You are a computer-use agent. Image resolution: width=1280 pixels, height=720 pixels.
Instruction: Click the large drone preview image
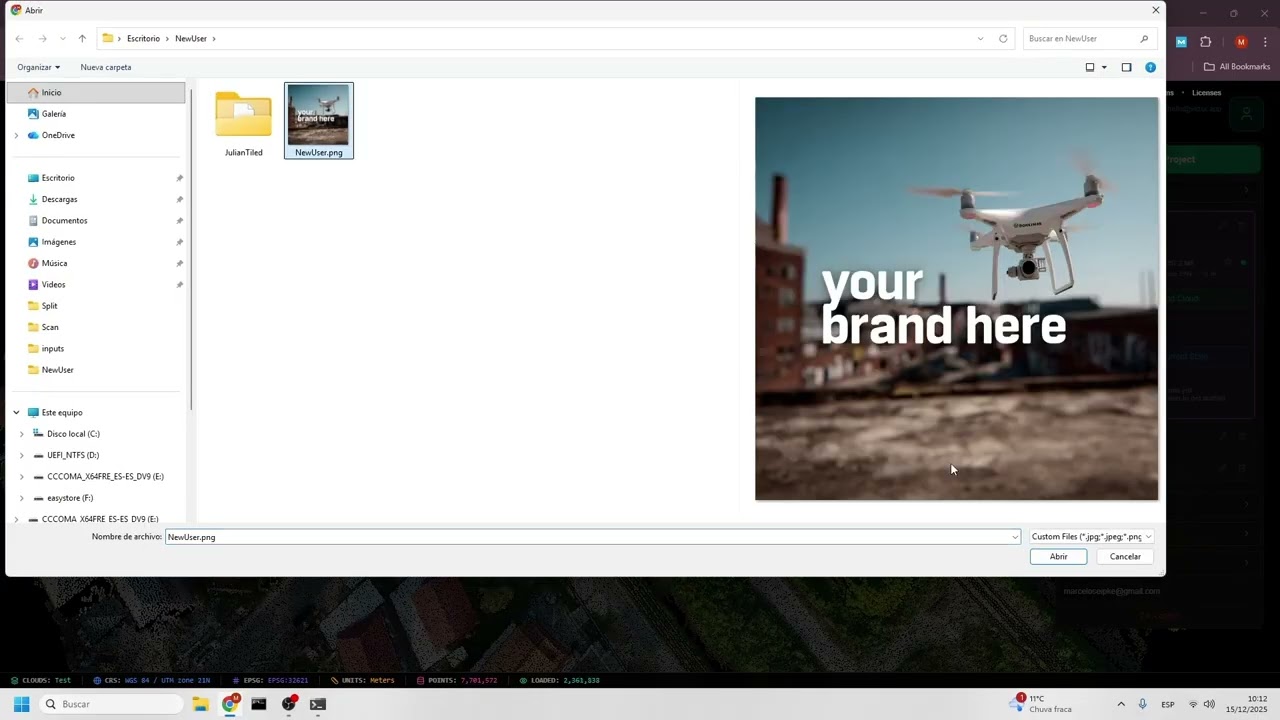956,298
